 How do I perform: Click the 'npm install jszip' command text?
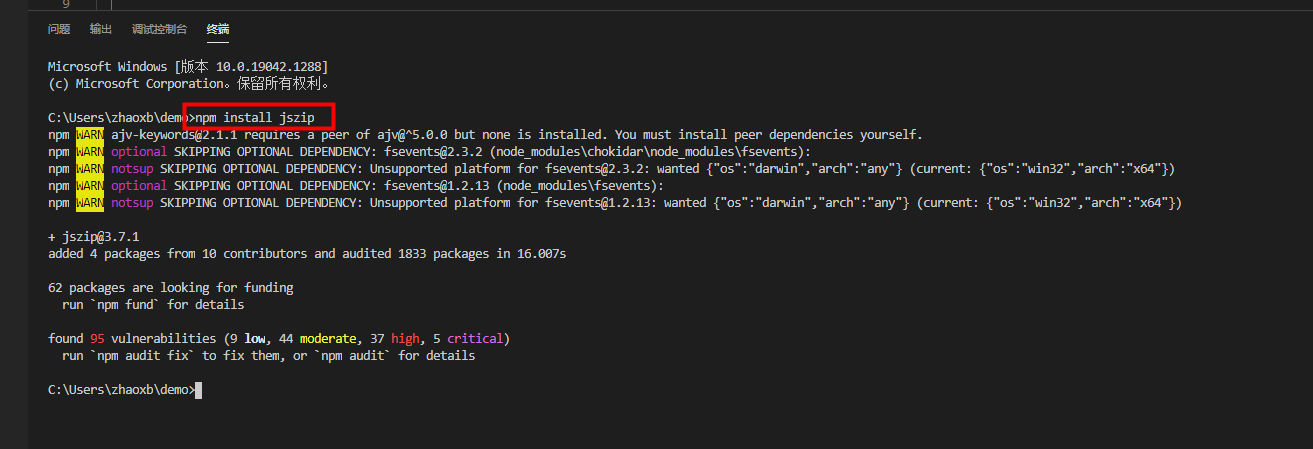point(255,118)
